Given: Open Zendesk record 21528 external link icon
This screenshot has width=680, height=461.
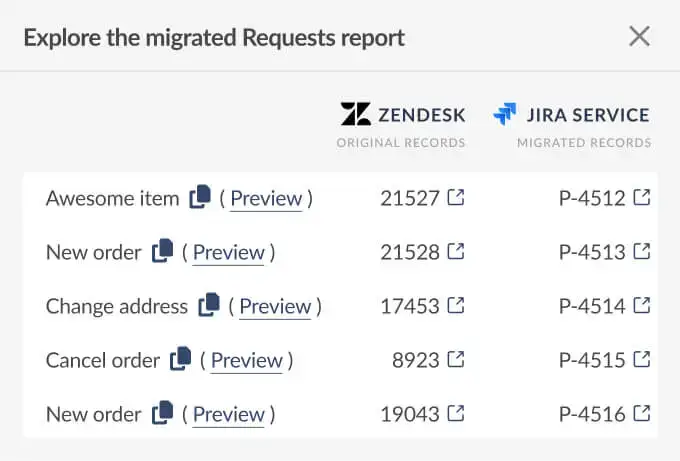Looking at the screenshot, I should (456, 252).
